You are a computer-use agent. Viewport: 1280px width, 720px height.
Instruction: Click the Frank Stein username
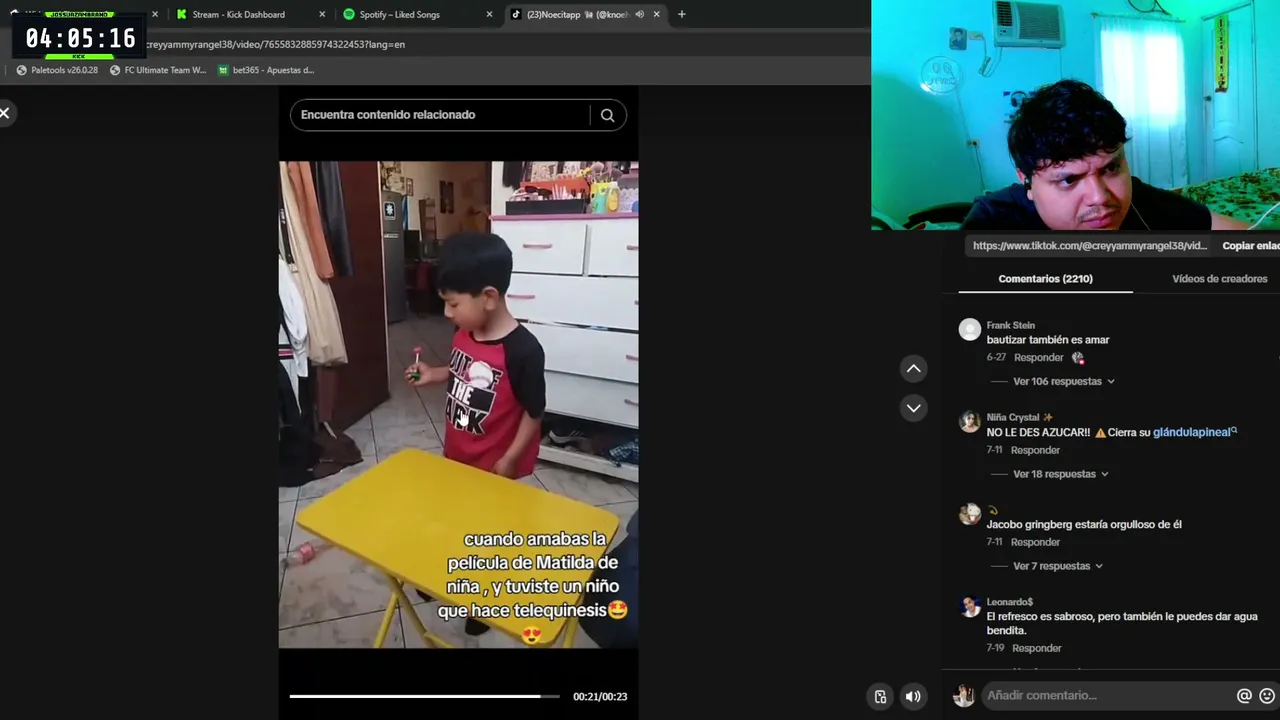1010,325
